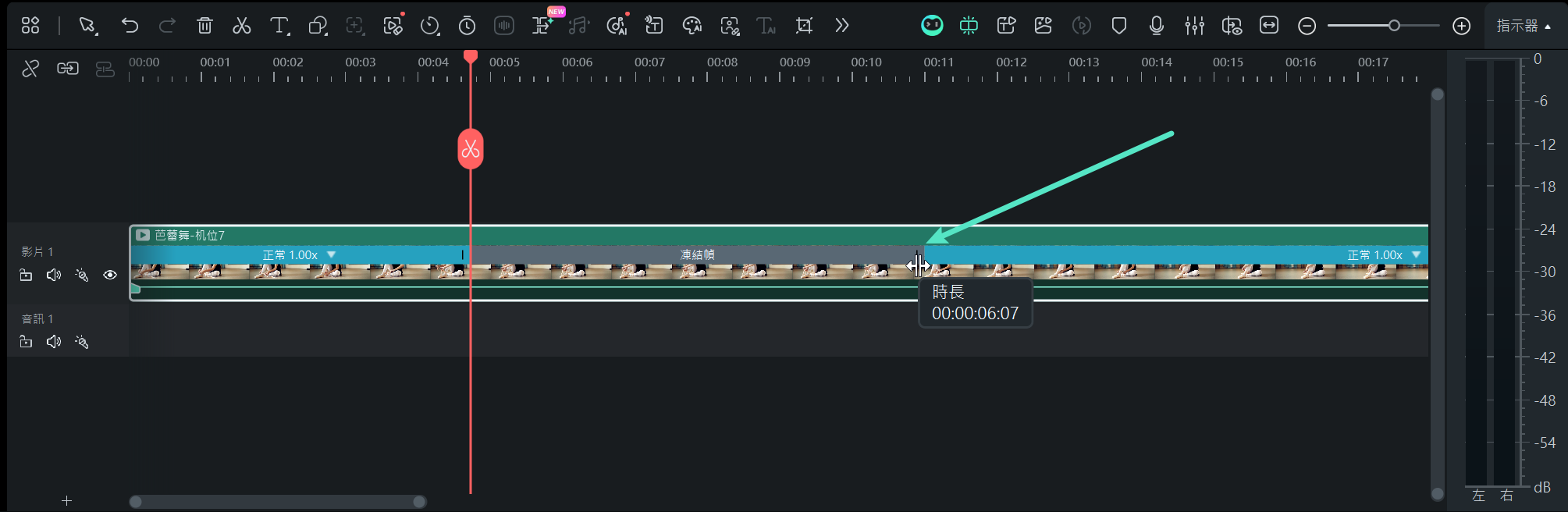Select the Text tool
The image size is (1568, 512).
pyautogui.click(x=279, y=26)
